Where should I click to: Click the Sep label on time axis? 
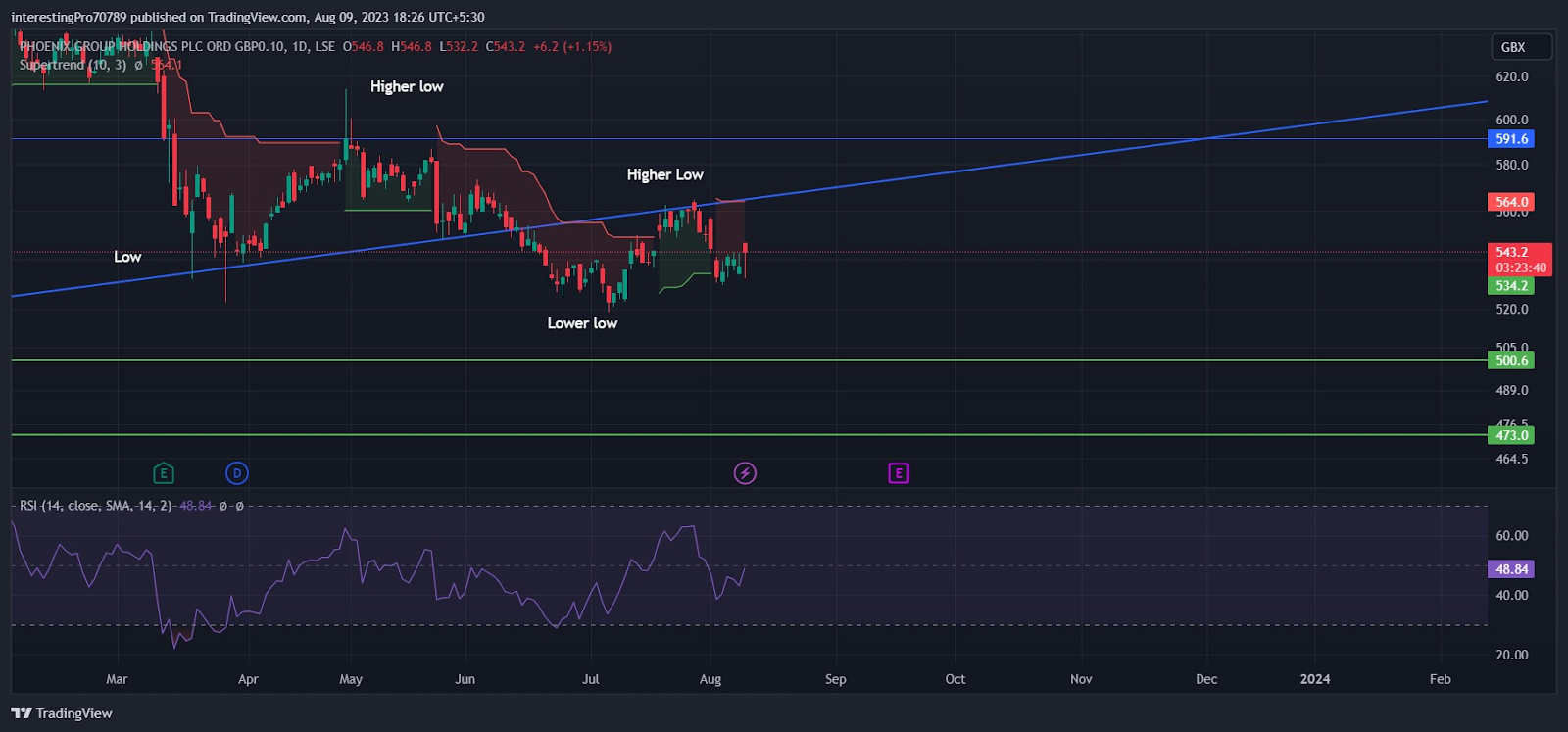point(836,679)
